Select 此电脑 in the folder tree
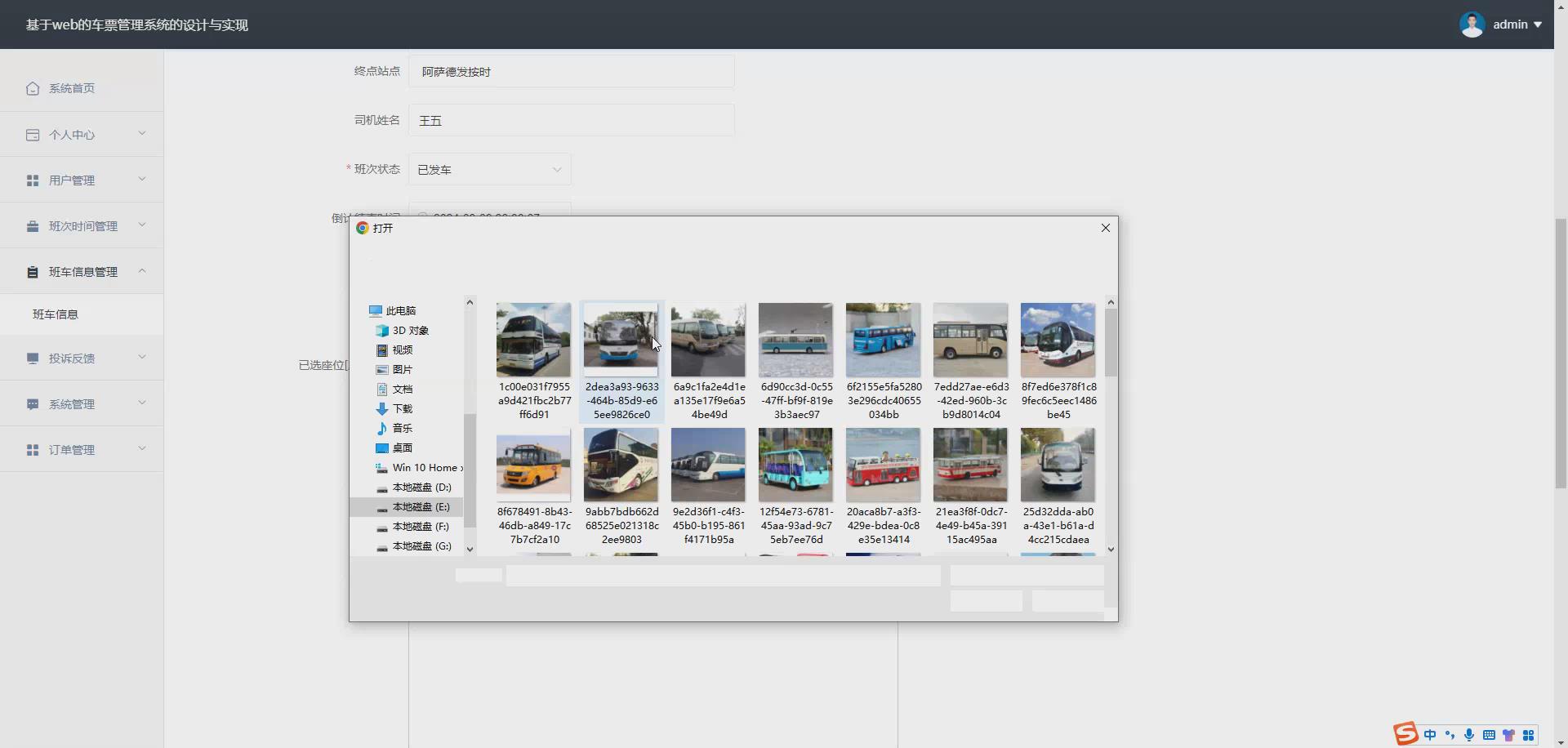The image size is (1568, 748). pos(393,311)
